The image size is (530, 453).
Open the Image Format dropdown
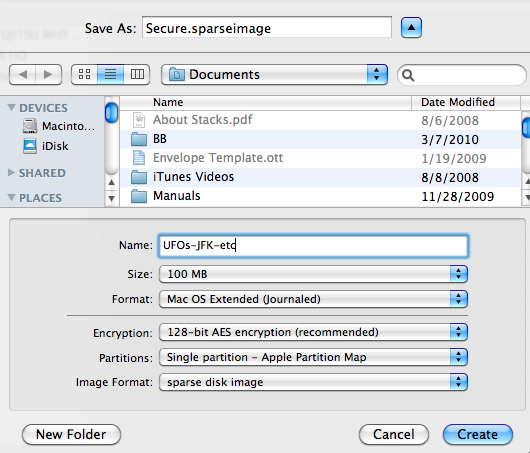(313, 382)
